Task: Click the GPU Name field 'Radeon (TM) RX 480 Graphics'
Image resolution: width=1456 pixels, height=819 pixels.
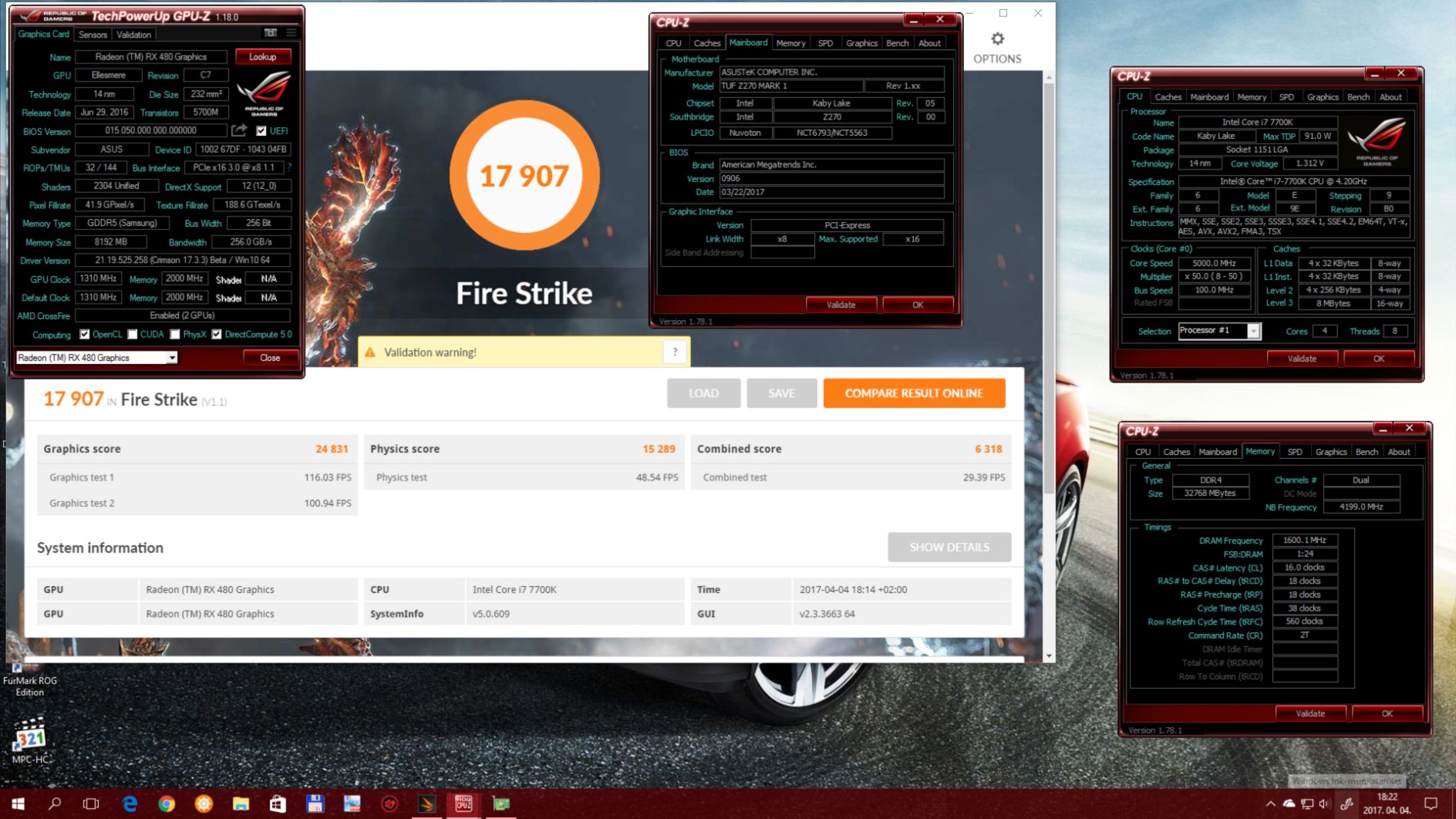Action: (x=151, y=56)
